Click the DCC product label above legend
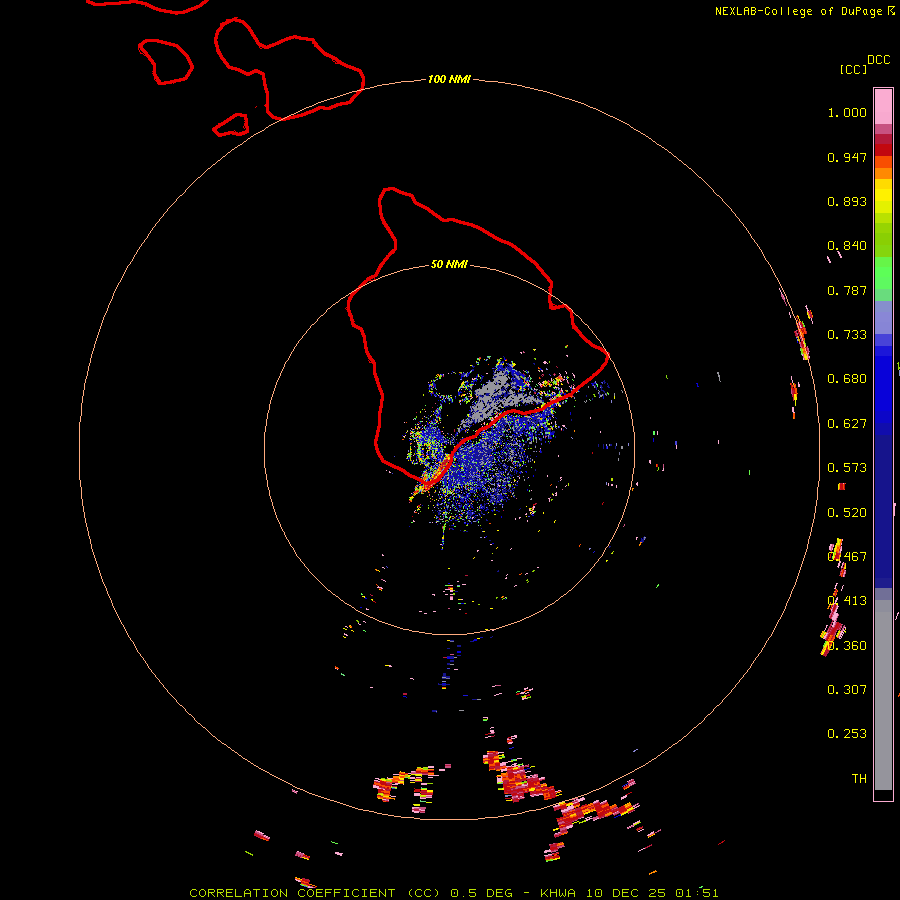 click(x=878, y=60)
